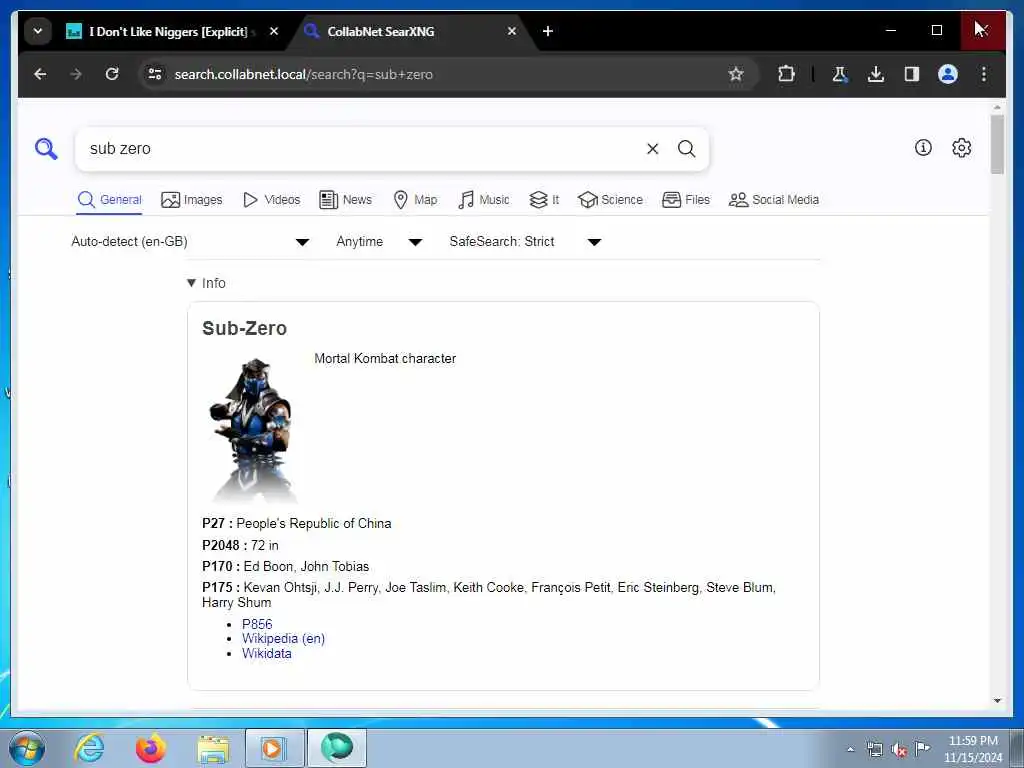
Task: Click the text Ed Boon, John Tobias
Action: (306, 566)
